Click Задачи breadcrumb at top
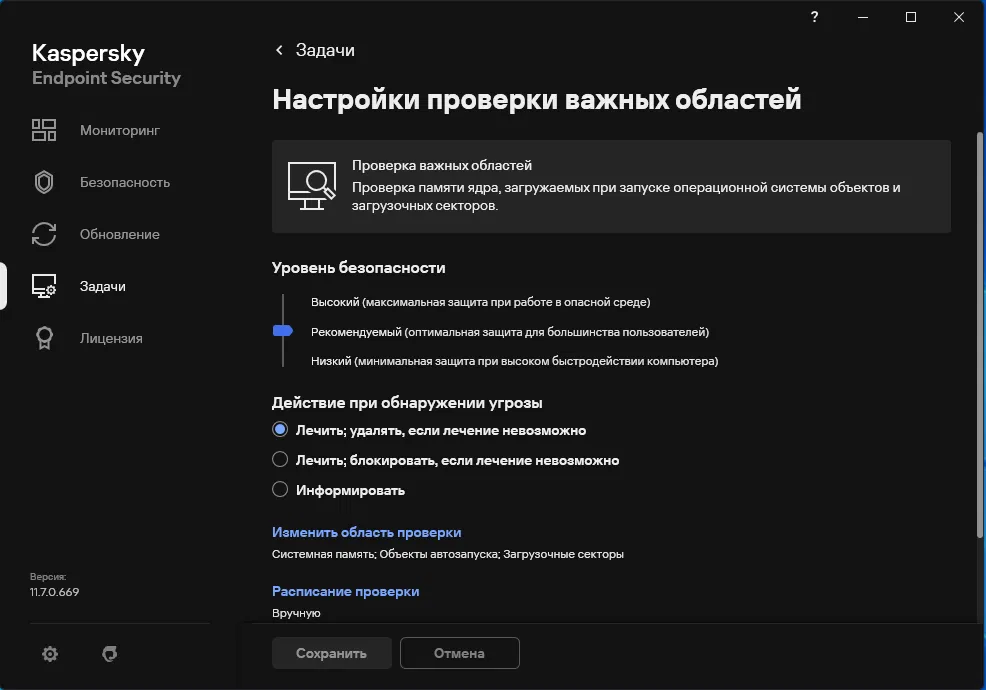986x690 pixels. [x=325, y=50]
